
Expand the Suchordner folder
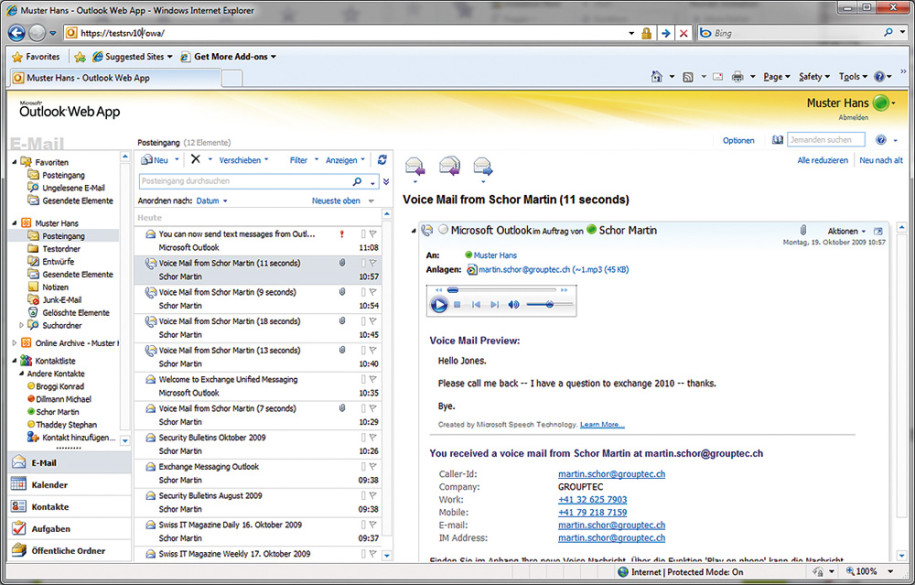click(22, 325)
